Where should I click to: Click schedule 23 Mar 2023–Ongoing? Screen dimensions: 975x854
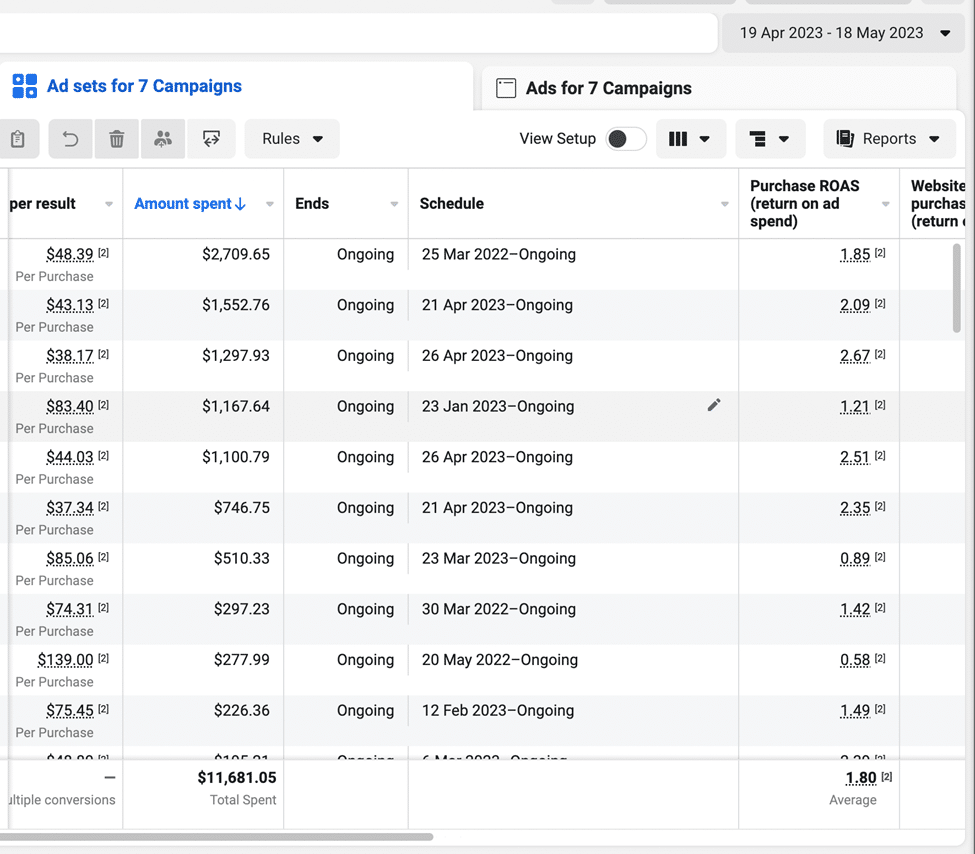tap(499, 559)
